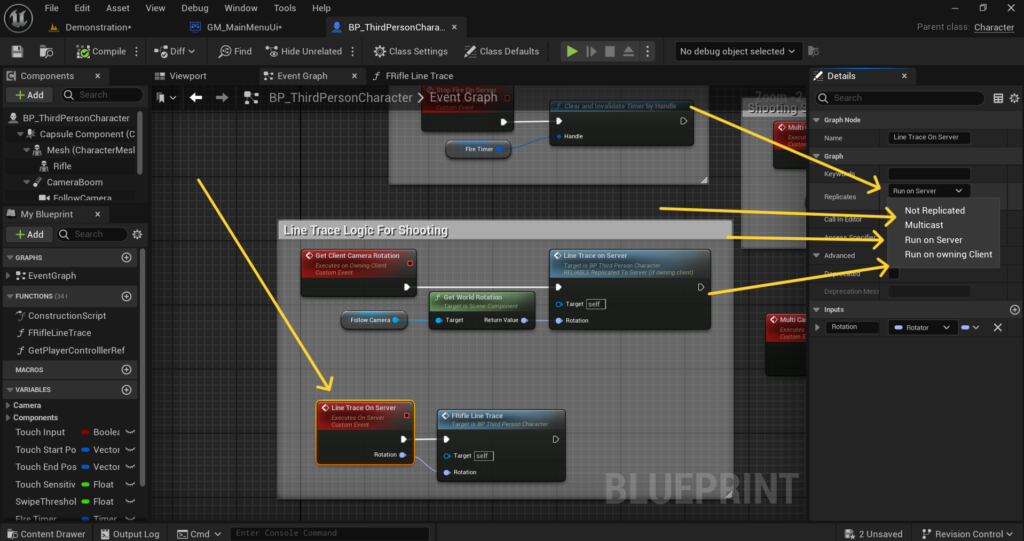Open the File menu

pos(52,8)
